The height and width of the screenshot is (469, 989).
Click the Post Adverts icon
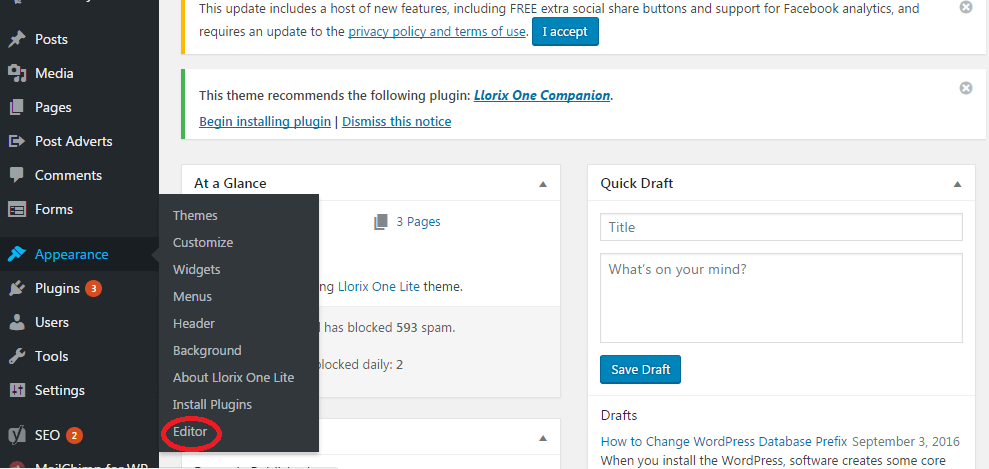click(16, 141)
